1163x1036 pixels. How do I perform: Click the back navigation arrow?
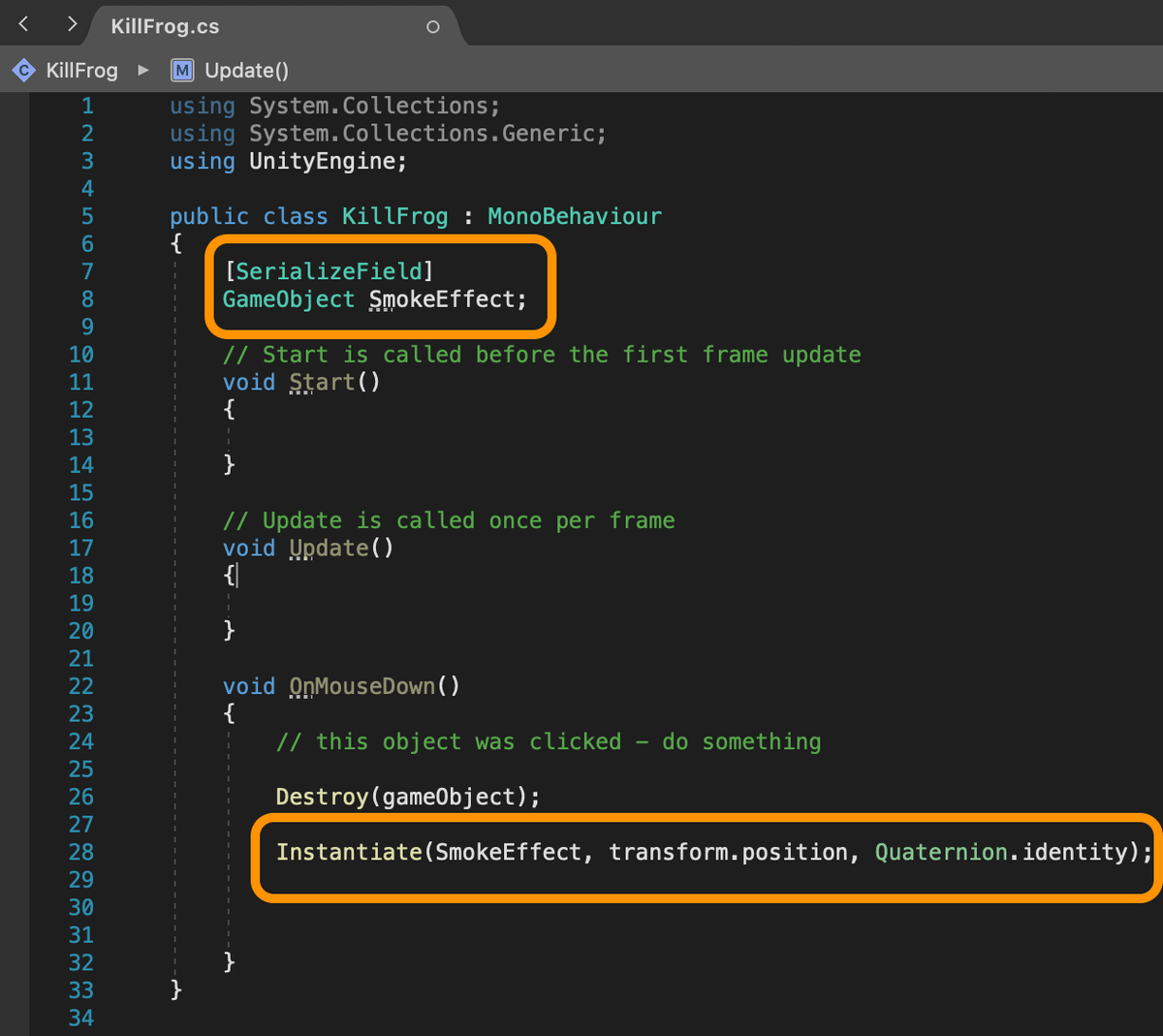24,24
